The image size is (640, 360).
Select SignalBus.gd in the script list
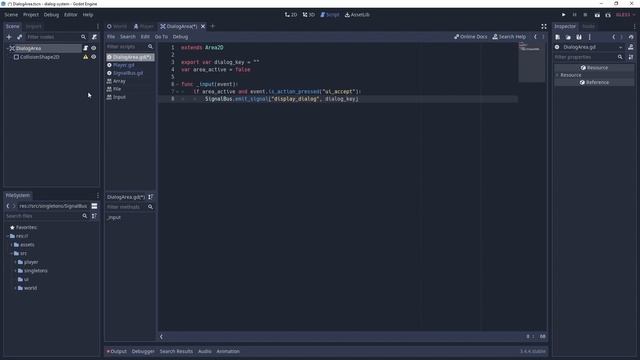point(128,73)
